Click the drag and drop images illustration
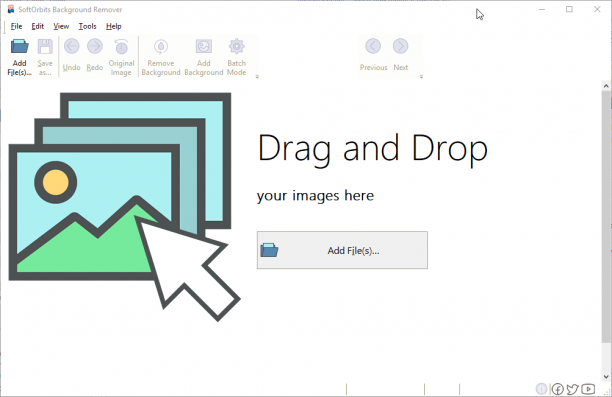The height and width of the screenshot is (397, 612). [124, 207]
